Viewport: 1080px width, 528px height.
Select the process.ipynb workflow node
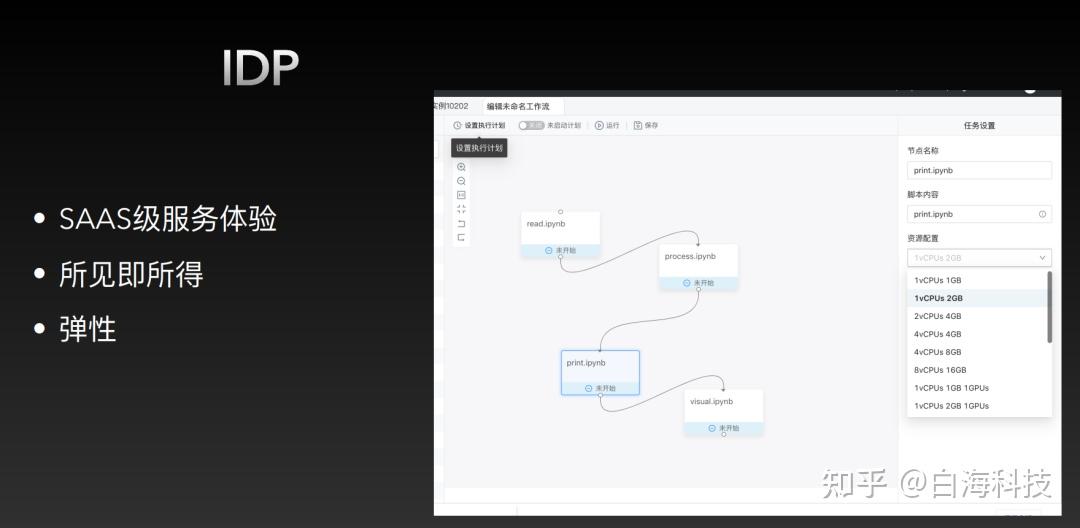pos(698,266)
